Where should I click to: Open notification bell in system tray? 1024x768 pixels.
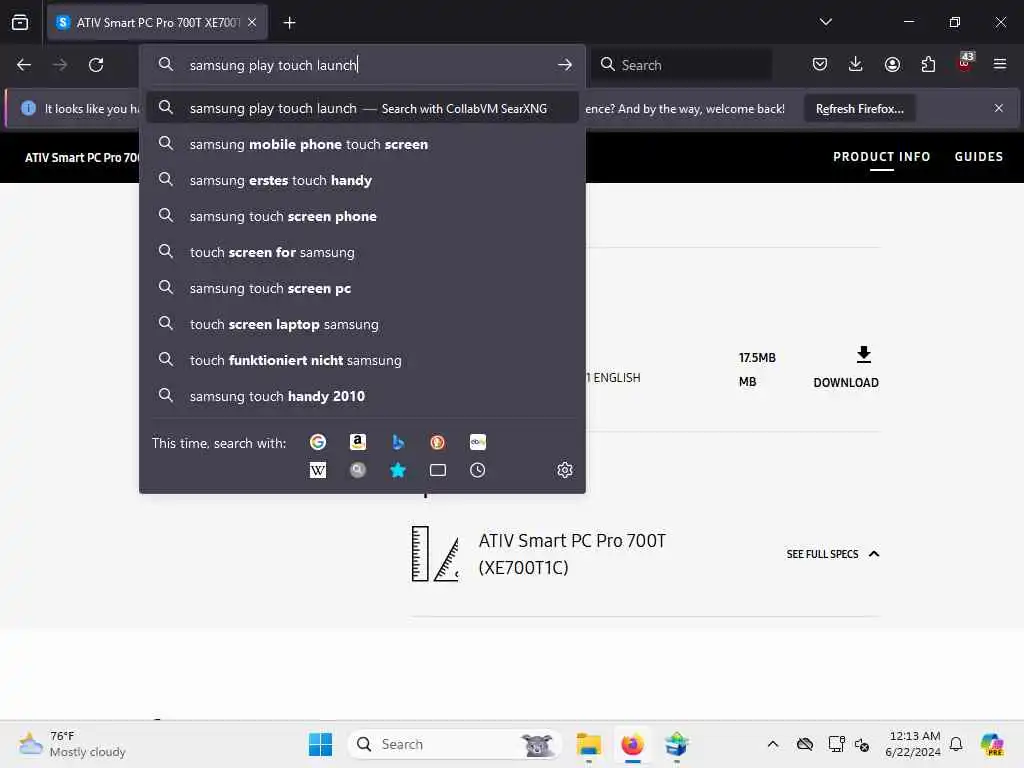[956, 744]
